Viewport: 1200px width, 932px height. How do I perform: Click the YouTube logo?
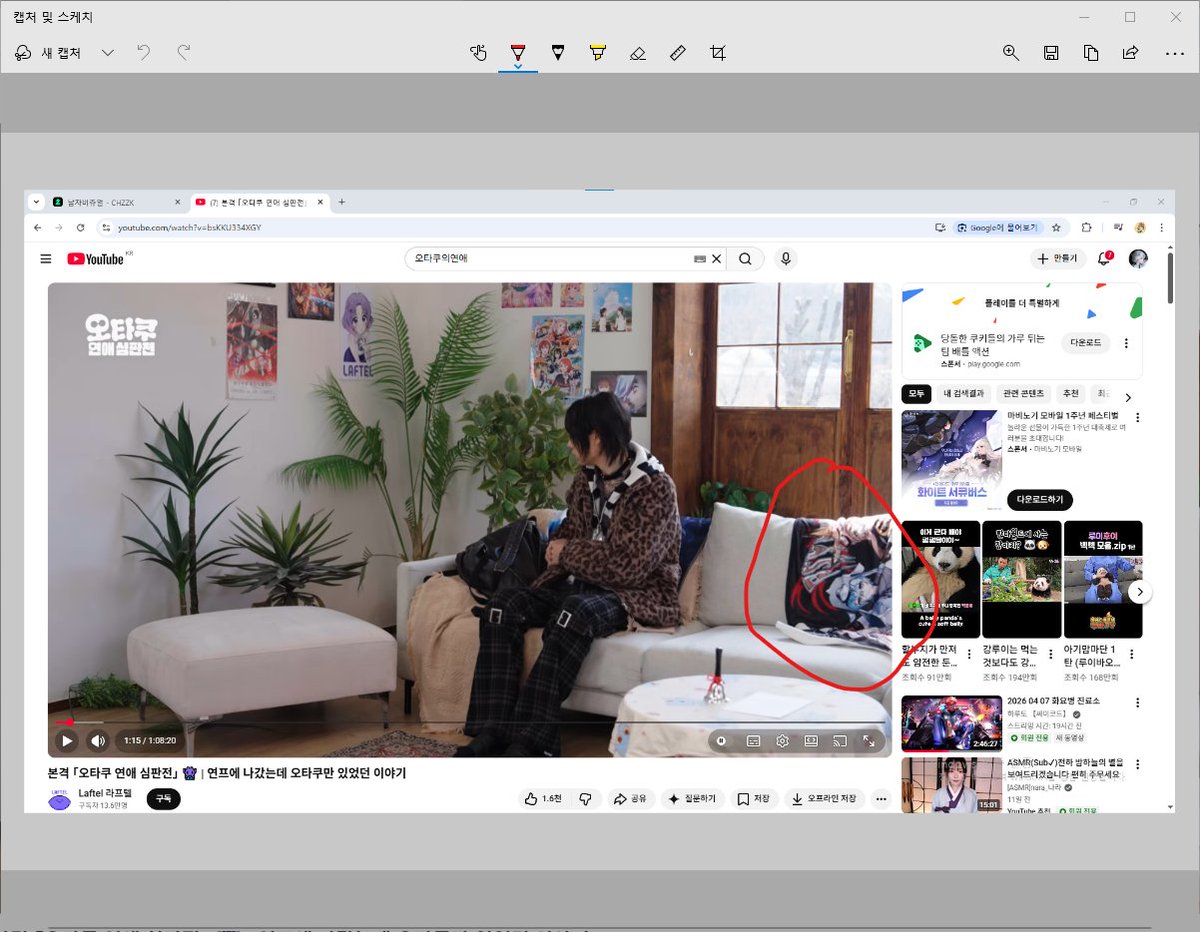point(97,259)
